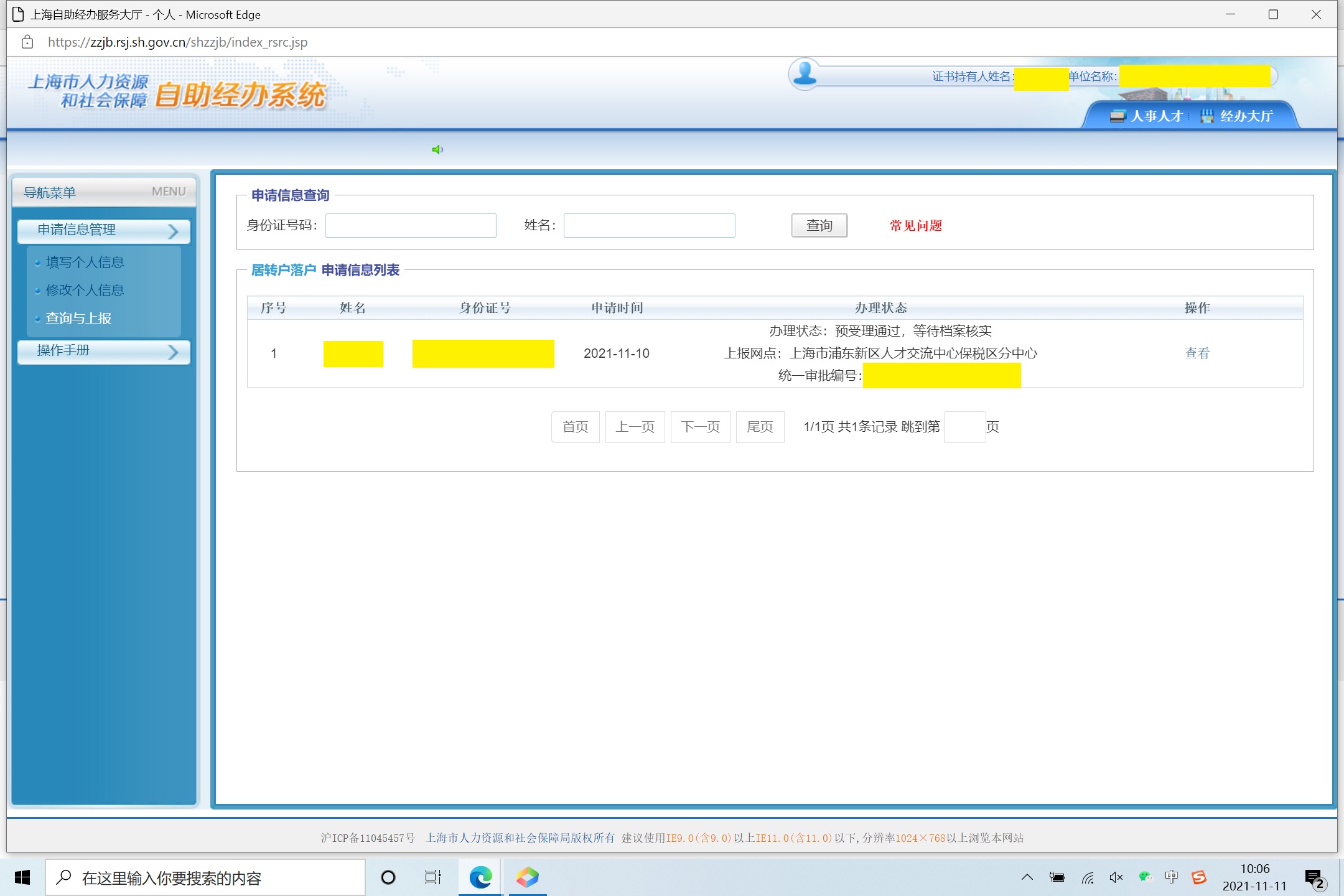Click the 下一页 pagination button
The width and height of the screenshot is (1344, 896).
click(x=700, y=427)
